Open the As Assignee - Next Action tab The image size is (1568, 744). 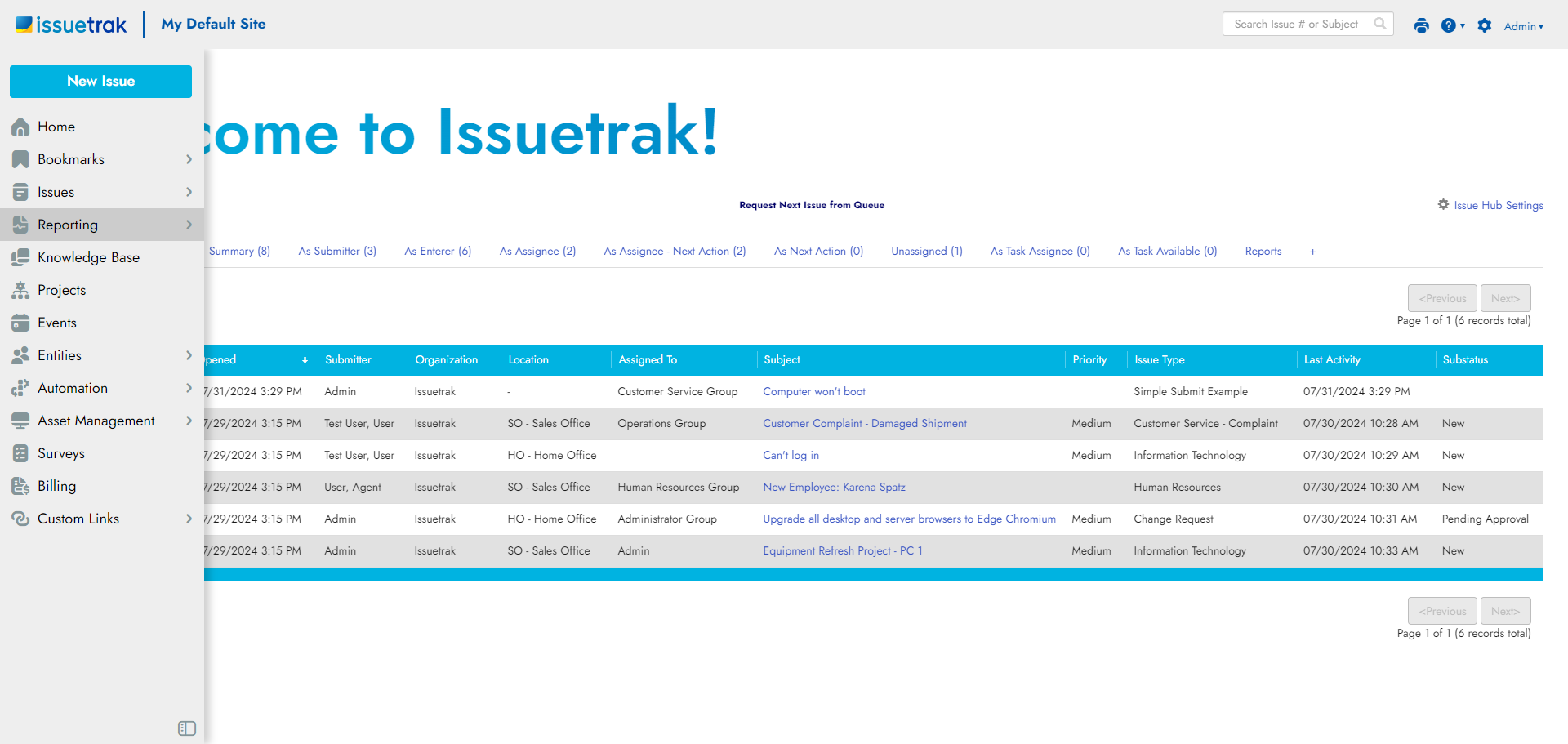click(675, 251)
